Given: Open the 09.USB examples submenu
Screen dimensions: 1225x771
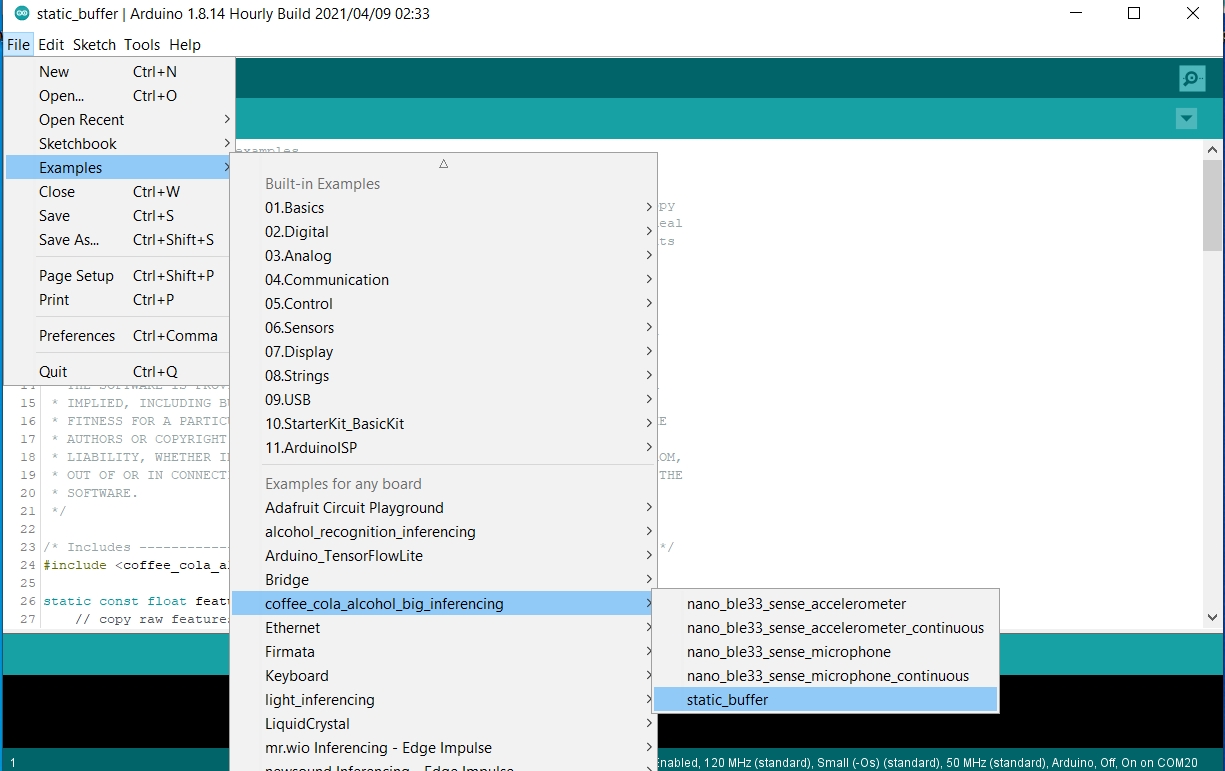Looking at the screenshot, I should pos(444,400).
